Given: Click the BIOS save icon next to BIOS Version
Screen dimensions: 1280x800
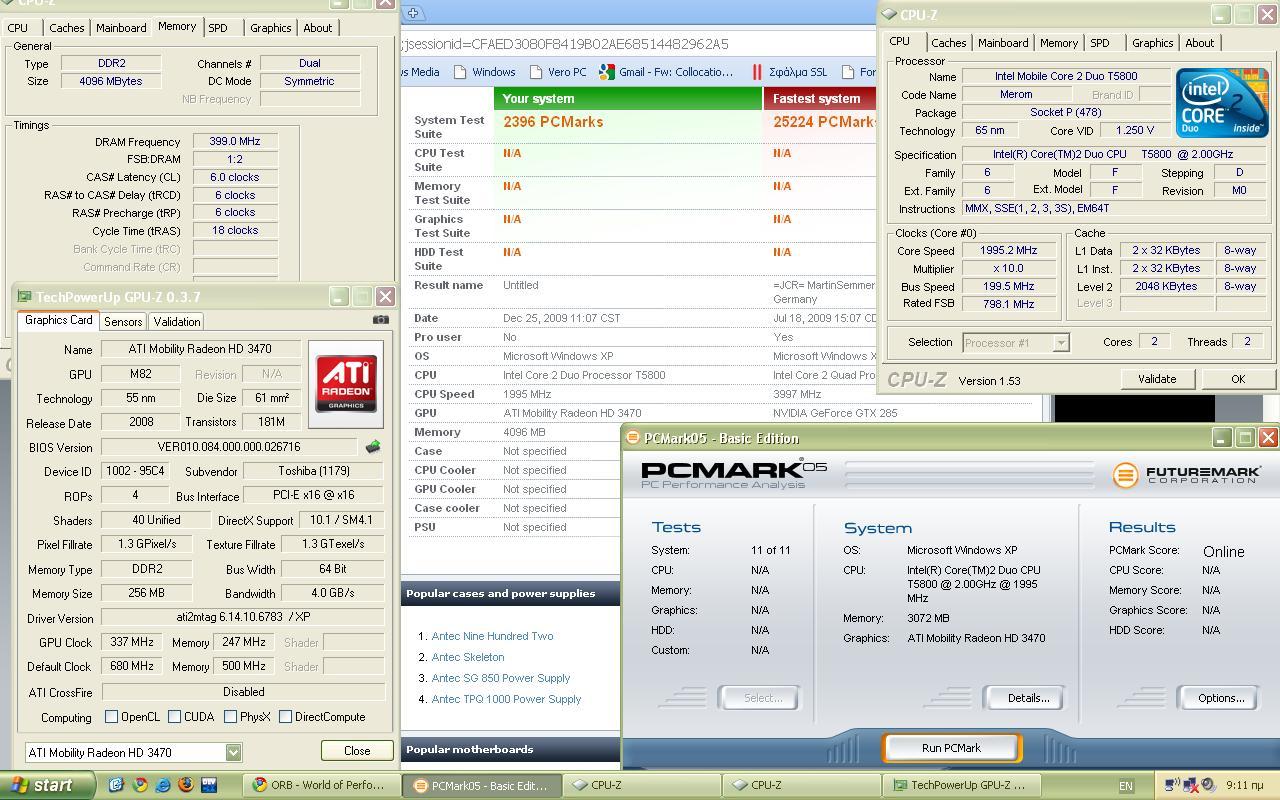Looking at the screenshot, I should pos(373,447).
